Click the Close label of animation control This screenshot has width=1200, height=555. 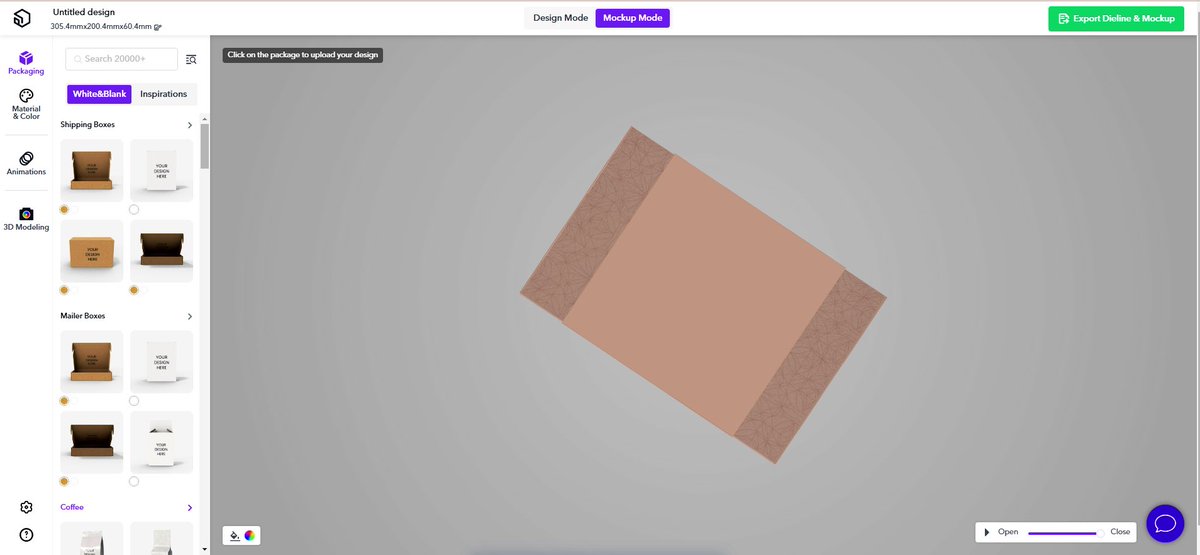[1120, 532]
